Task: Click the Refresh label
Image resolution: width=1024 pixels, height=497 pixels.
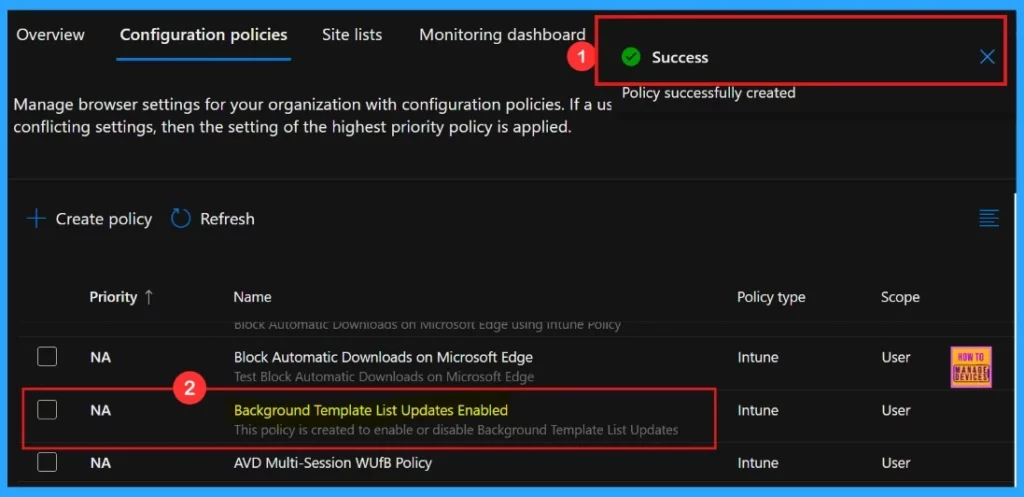Action: point(227,219)
